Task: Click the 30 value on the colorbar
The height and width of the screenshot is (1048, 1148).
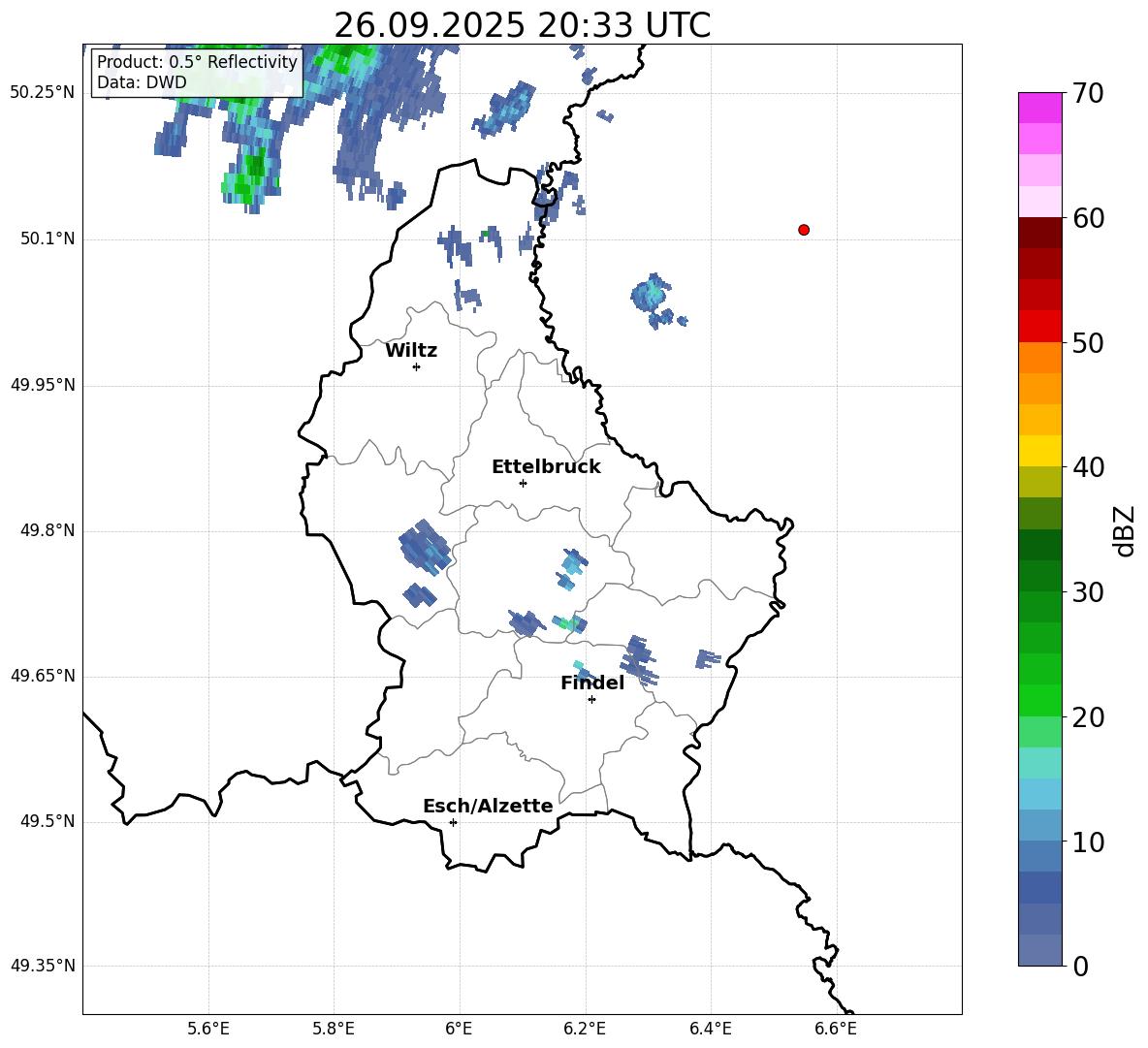Action: point(1087,592)
